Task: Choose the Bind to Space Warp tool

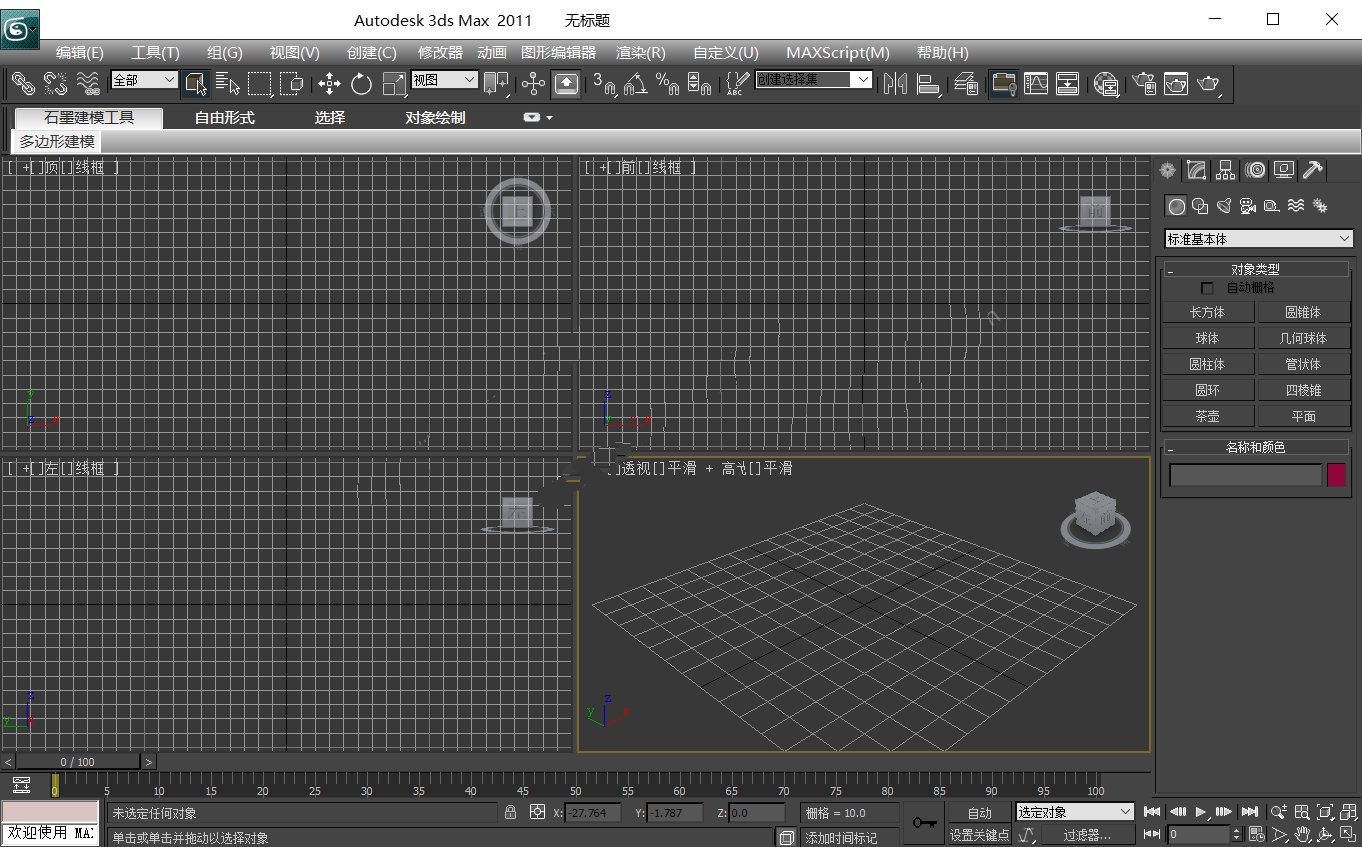Action: coord(88,84)
